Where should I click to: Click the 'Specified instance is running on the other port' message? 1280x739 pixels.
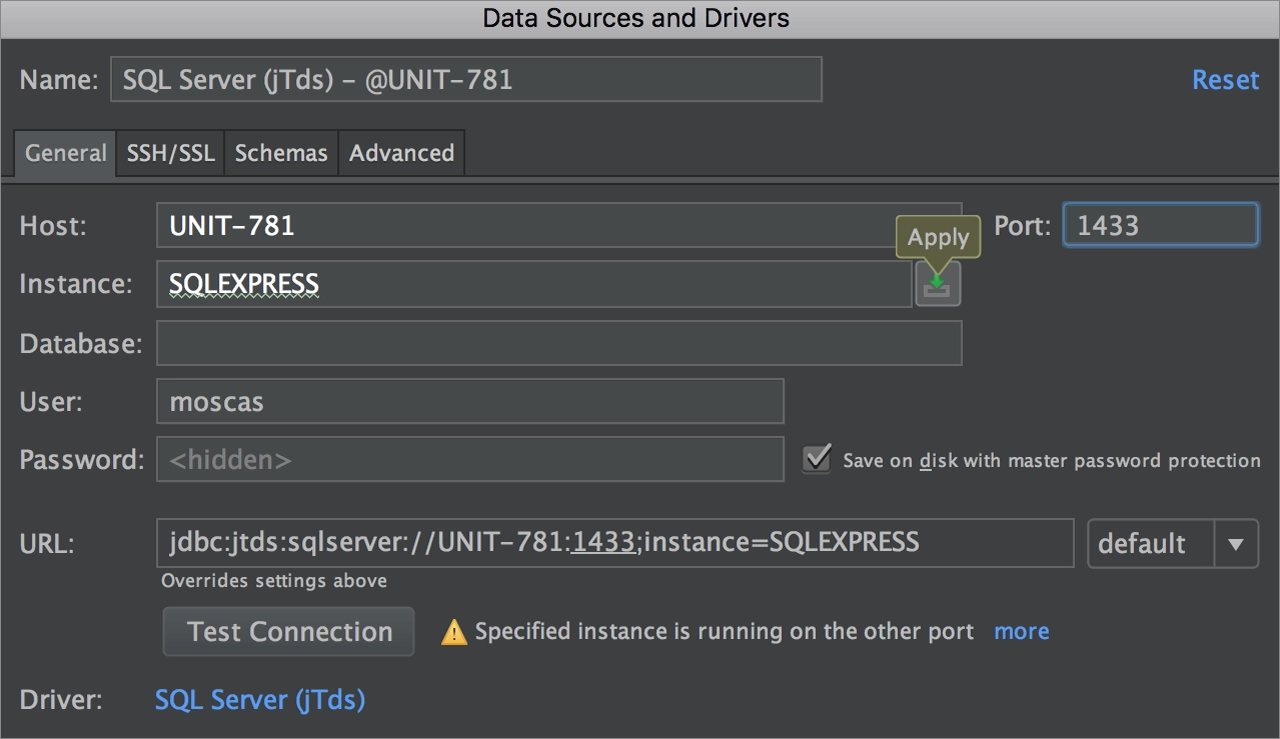point(724,632)
